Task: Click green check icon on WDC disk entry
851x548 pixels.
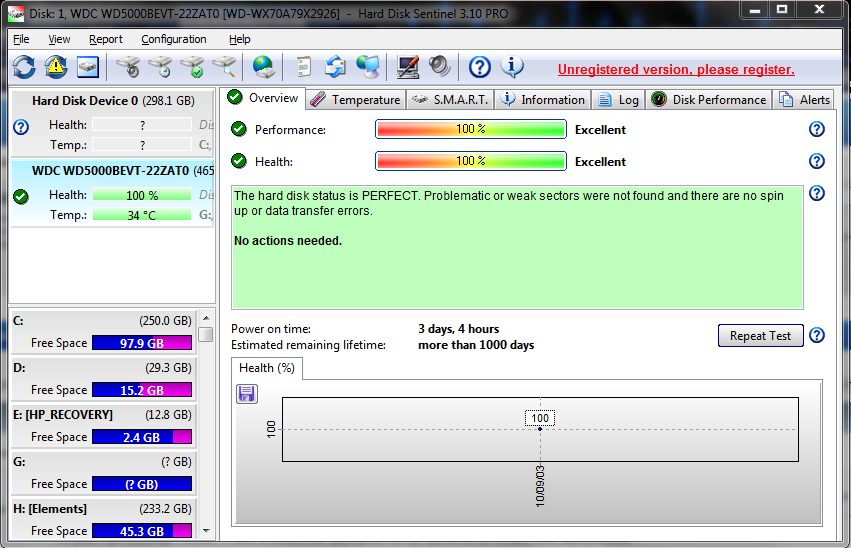Action: 21,196
